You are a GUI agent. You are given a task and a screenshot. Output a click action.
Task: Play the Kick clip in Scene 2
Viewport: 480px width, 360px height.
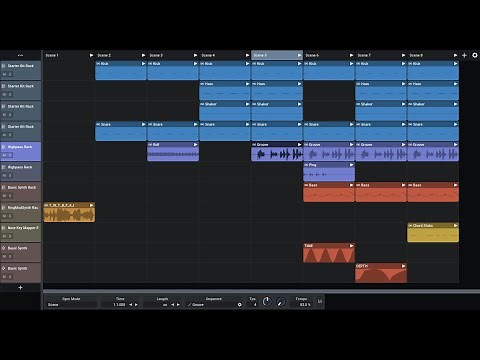pyautogui.click(x=143, y=64)
